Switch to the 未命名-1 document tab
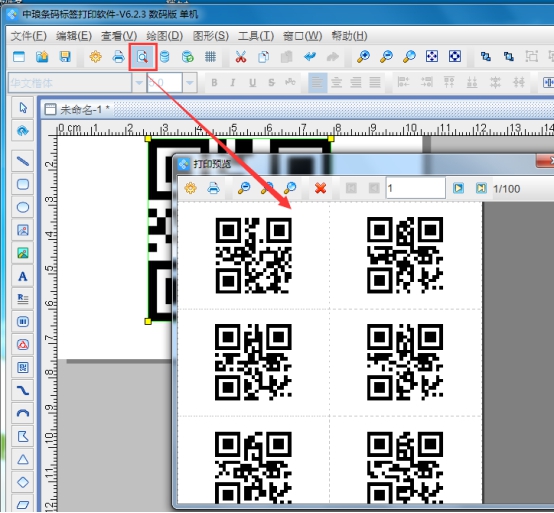 coord(77,110)
